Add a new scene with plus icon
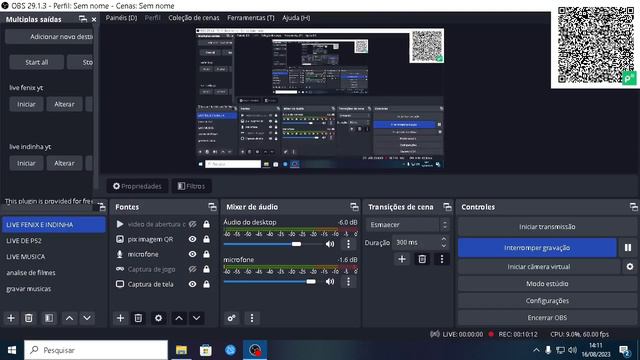Image resolution: width=640 pixels, height=360 pixels. [x=11, y=318]
